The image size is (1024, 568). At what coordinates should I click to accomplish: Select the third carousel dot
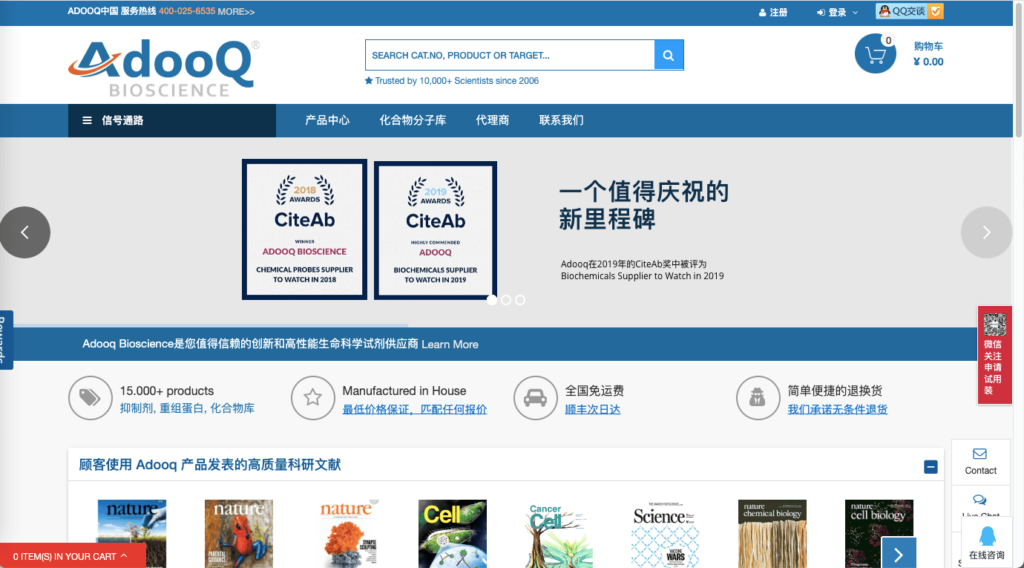(520, 300)
